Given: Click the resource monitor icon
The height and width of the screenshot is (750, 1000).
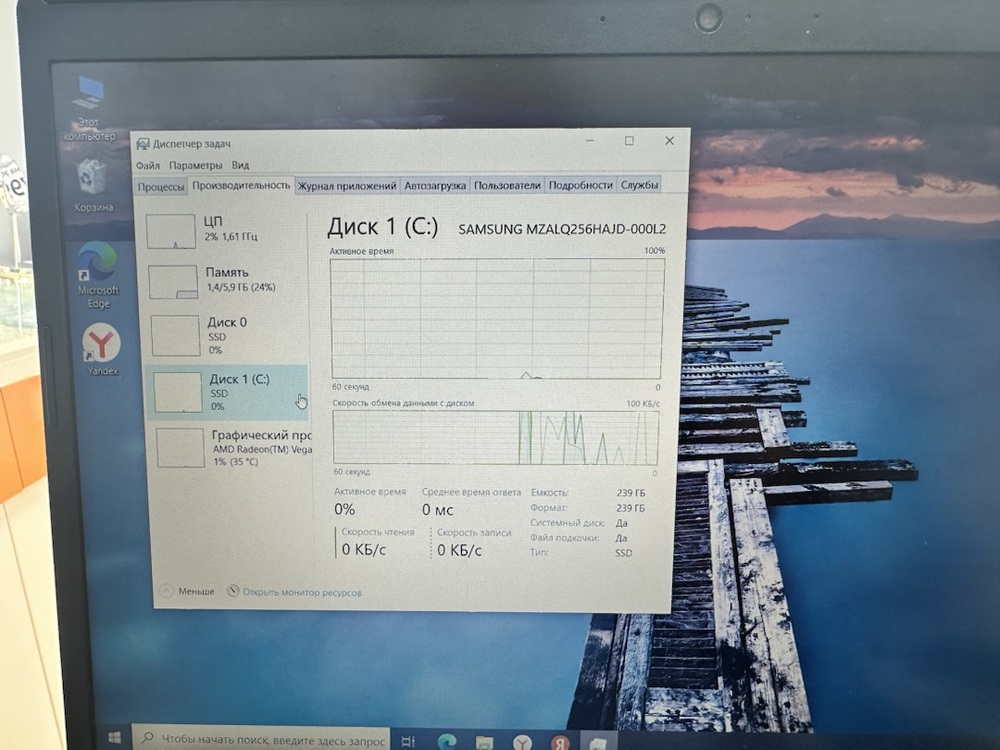Looking at the screenshot, I should coord(233,591).
